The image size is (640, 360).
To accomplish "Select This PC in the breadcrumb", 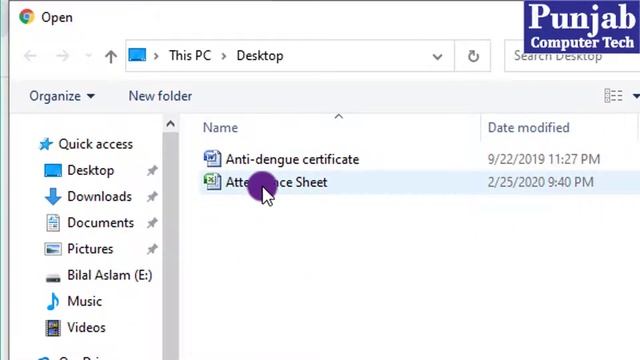I will click(190, 56).
